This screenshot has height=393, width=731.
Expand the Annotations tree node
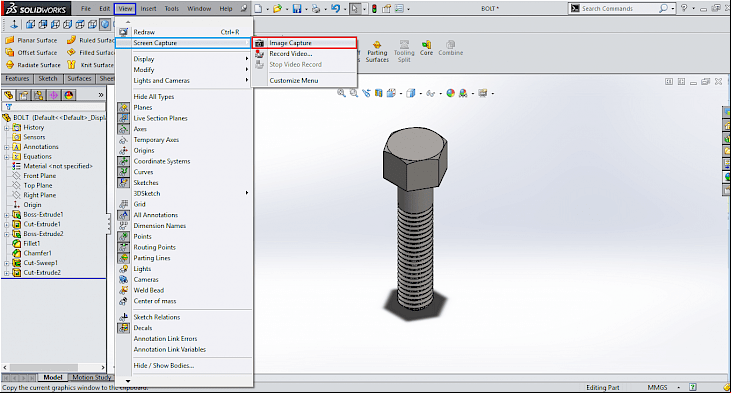point(7,147)
